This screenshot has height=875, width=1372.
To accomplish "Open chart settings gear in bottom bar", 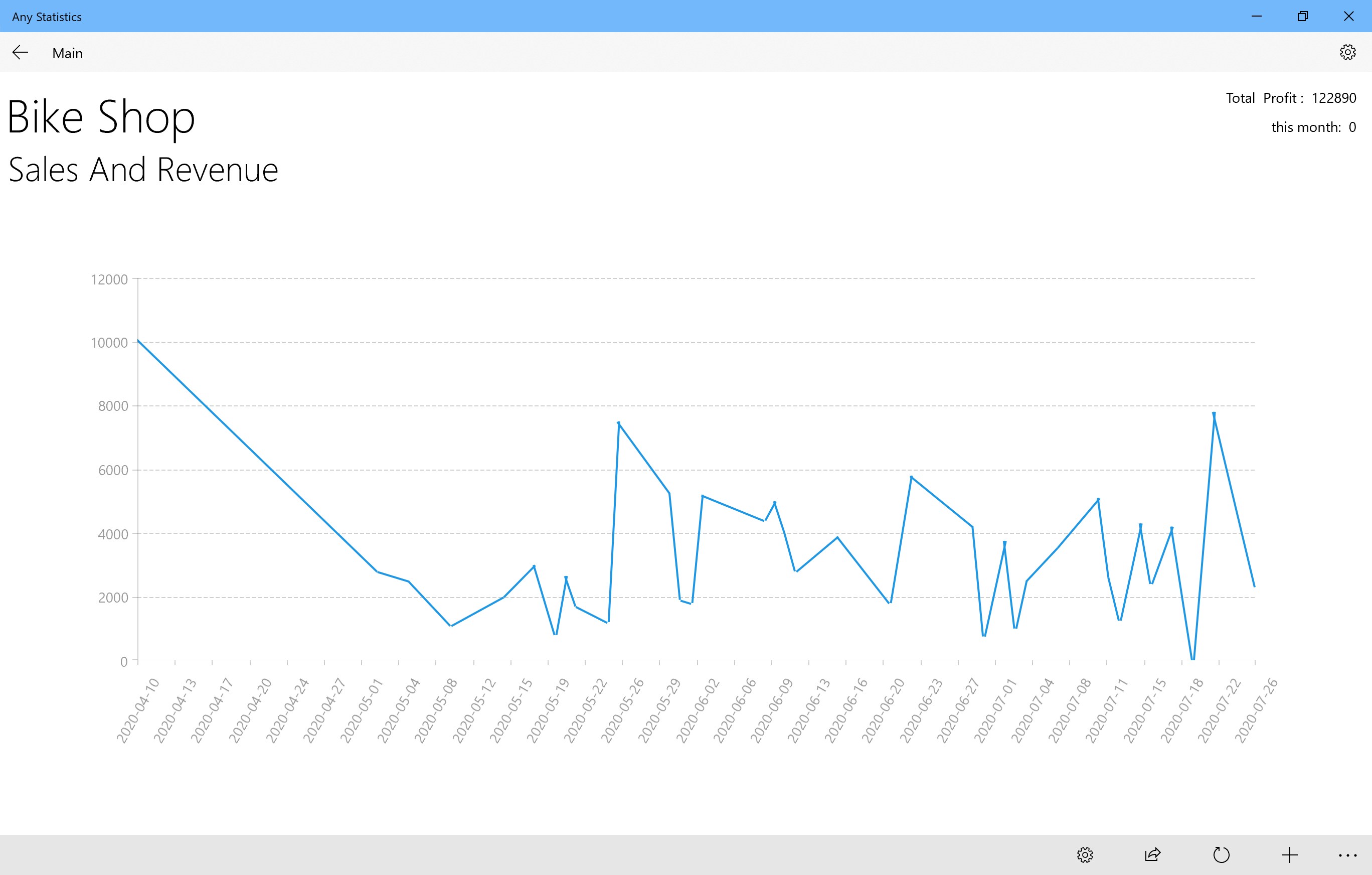I will [x=1085, y=854].
